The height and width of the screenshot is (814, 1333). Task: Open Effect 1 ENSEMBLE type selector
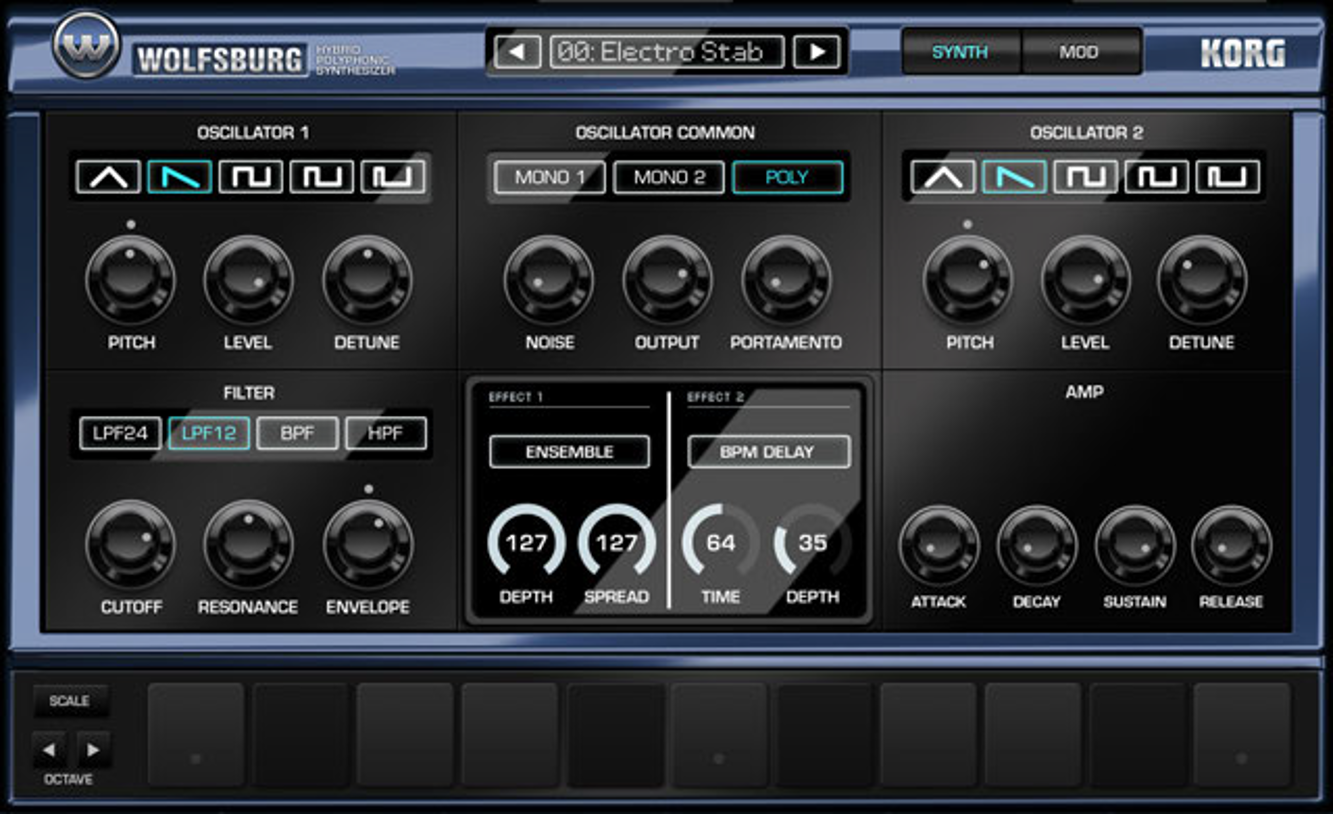tap(569, 452)
